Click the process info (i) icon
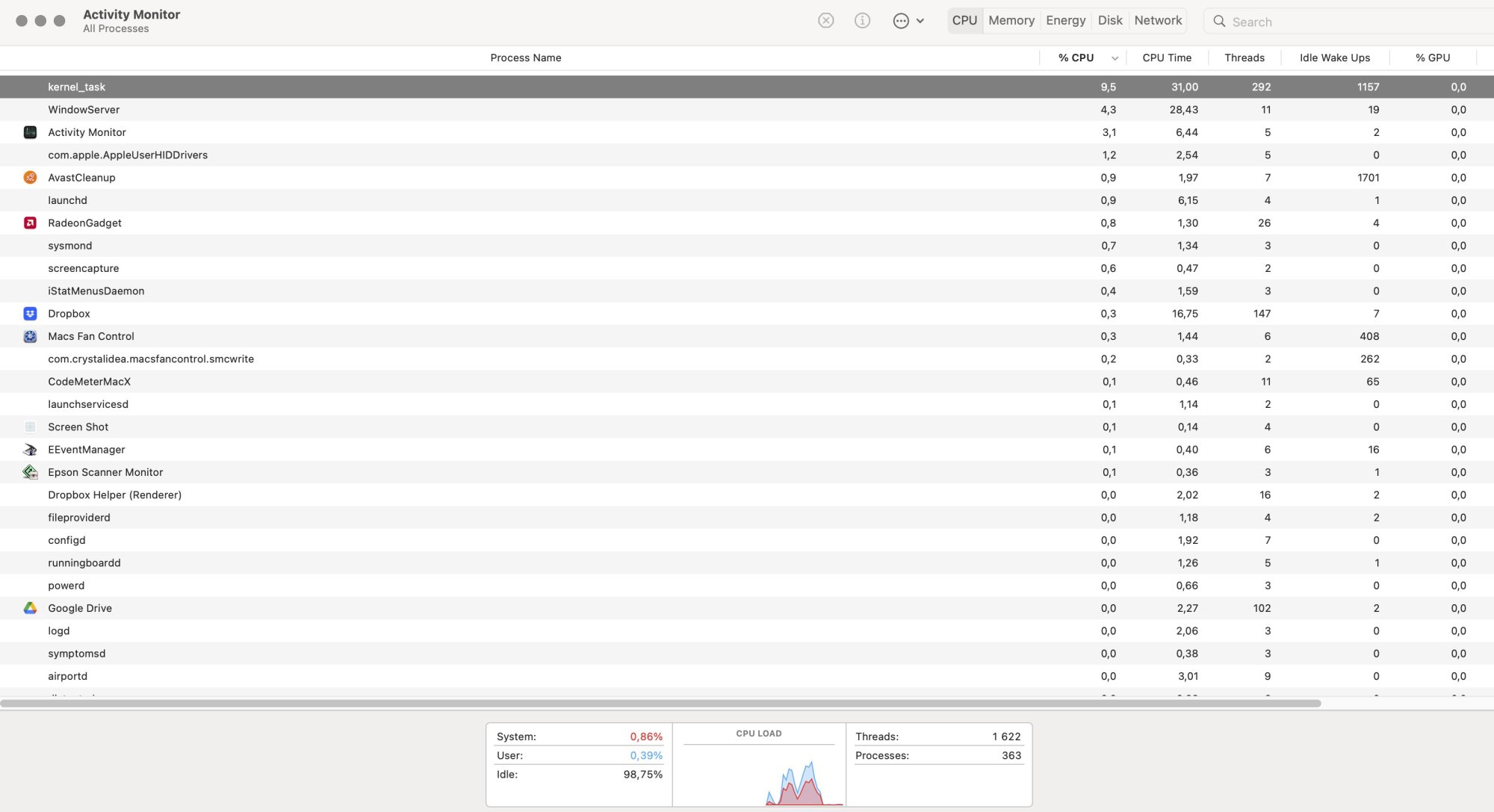1494x812 pixels. click(862, 21)
